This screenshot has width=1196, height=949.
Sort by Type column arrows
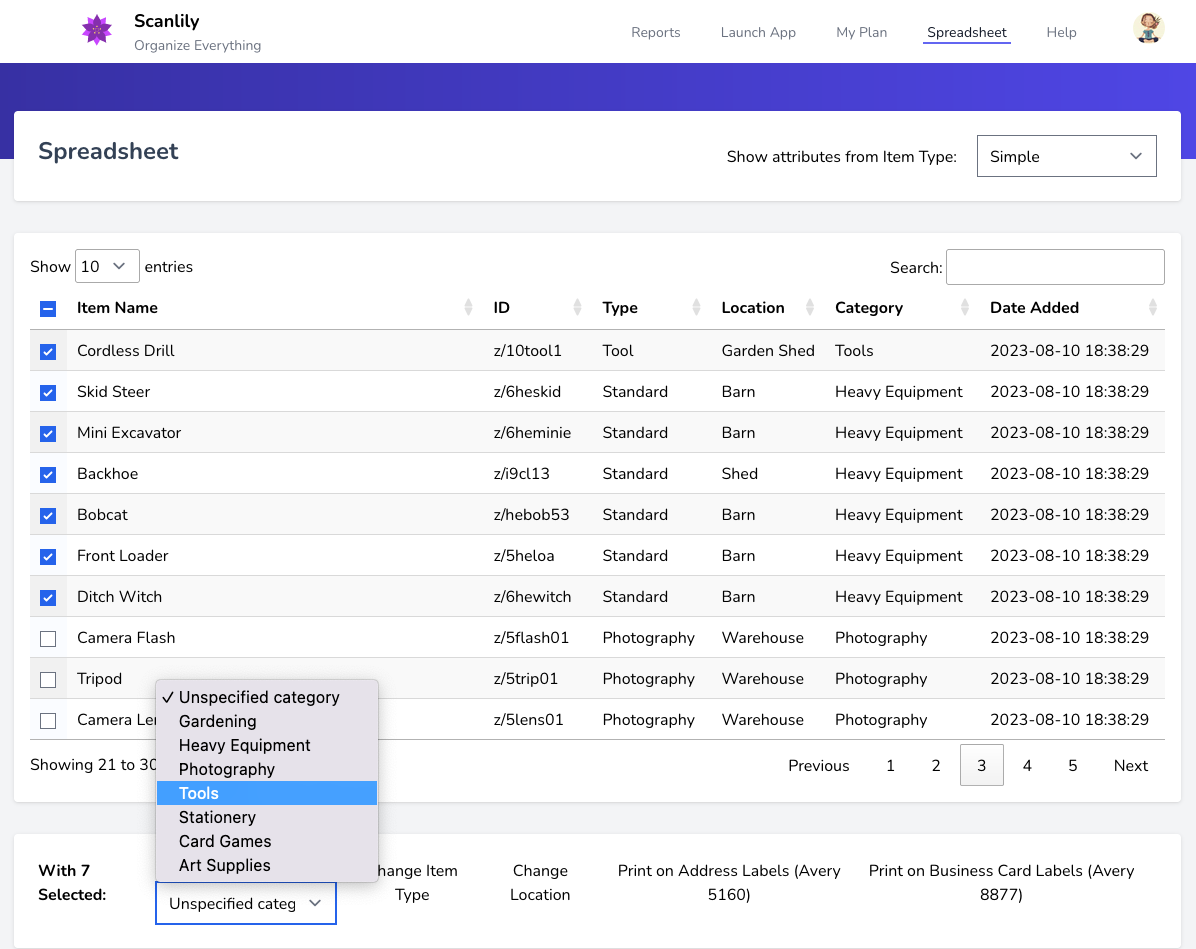(696, 308)
